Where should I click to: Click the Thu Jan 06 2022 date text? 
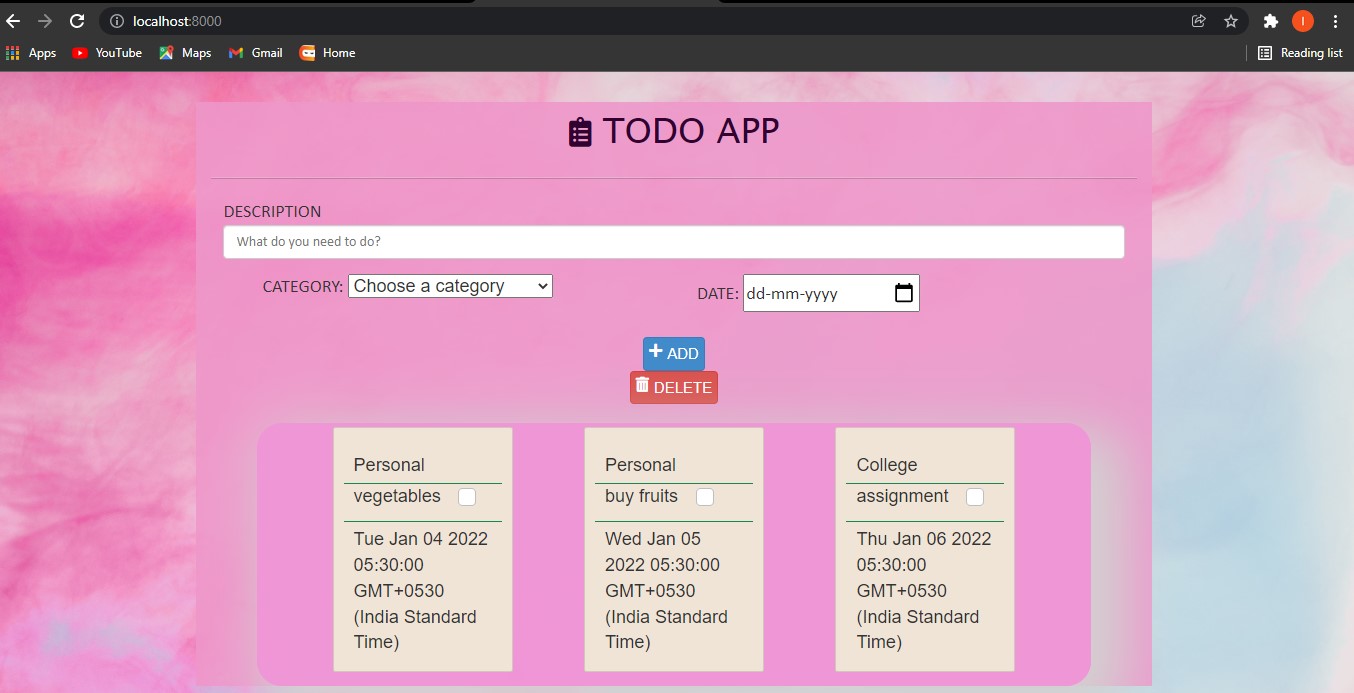[x=924, y=590]
